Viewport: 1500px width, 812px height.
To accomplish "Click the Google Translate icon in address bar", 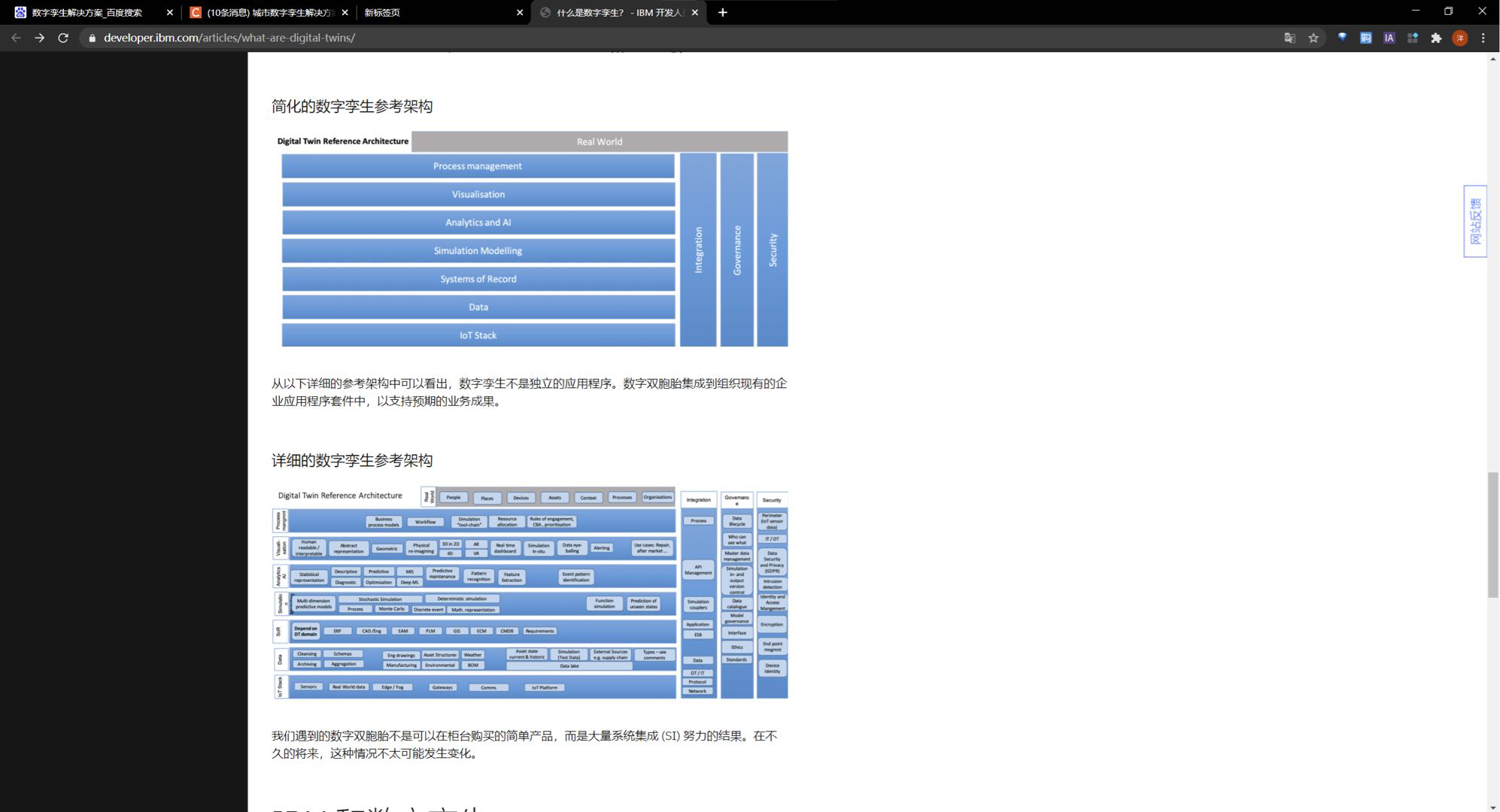I will tap(1289, 38).
